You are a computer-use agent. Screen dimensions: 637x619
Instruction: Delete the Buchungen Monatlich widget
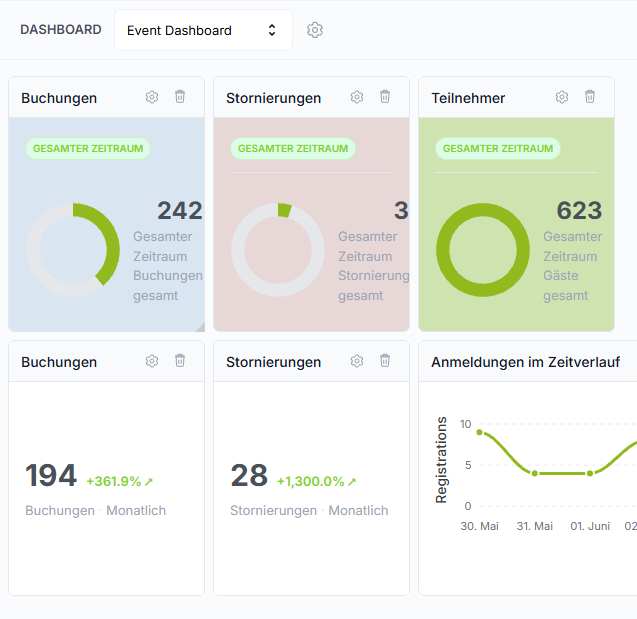[180, 361]
